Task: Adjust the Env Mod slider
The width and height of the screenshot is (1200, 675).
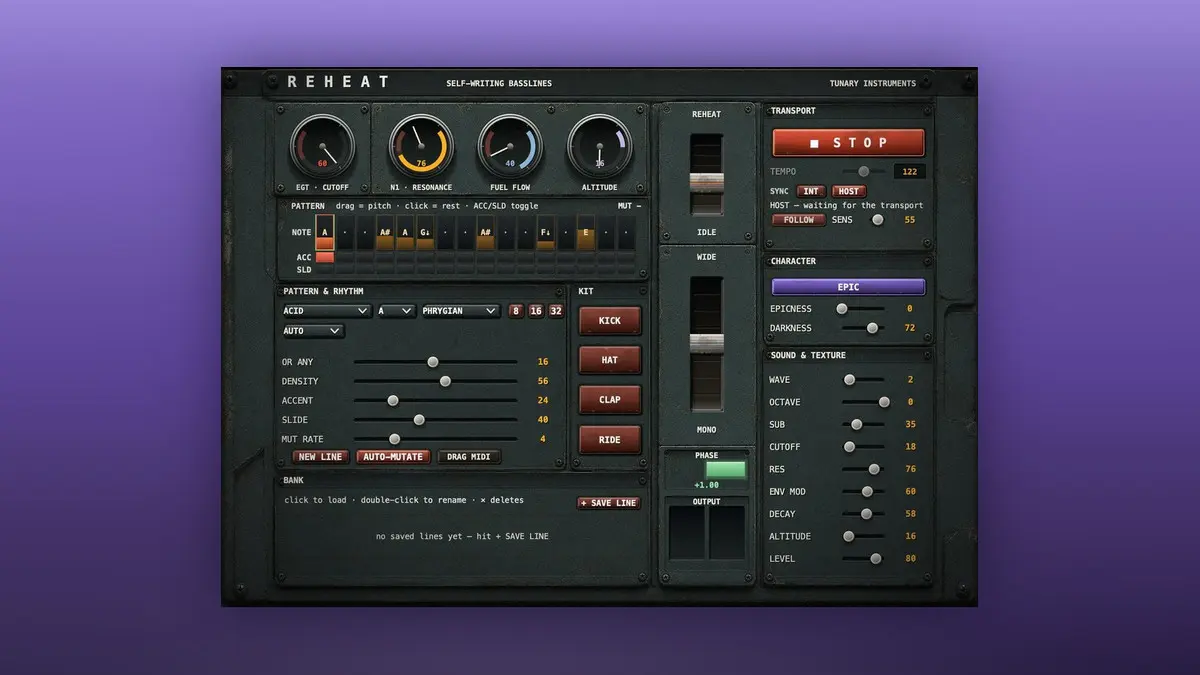Action: pyautogui.click(x=864, y=492)
